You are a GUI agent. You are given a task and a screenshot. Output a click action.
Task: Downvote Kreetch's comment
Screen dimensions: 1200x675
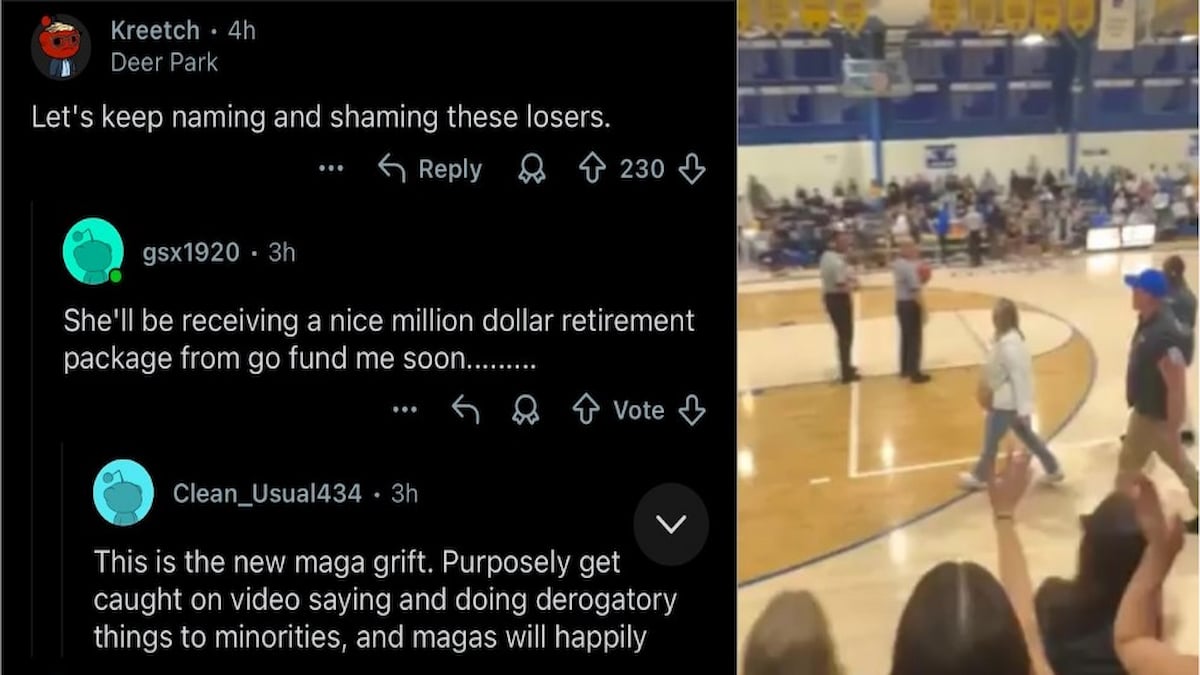(692, 169)
